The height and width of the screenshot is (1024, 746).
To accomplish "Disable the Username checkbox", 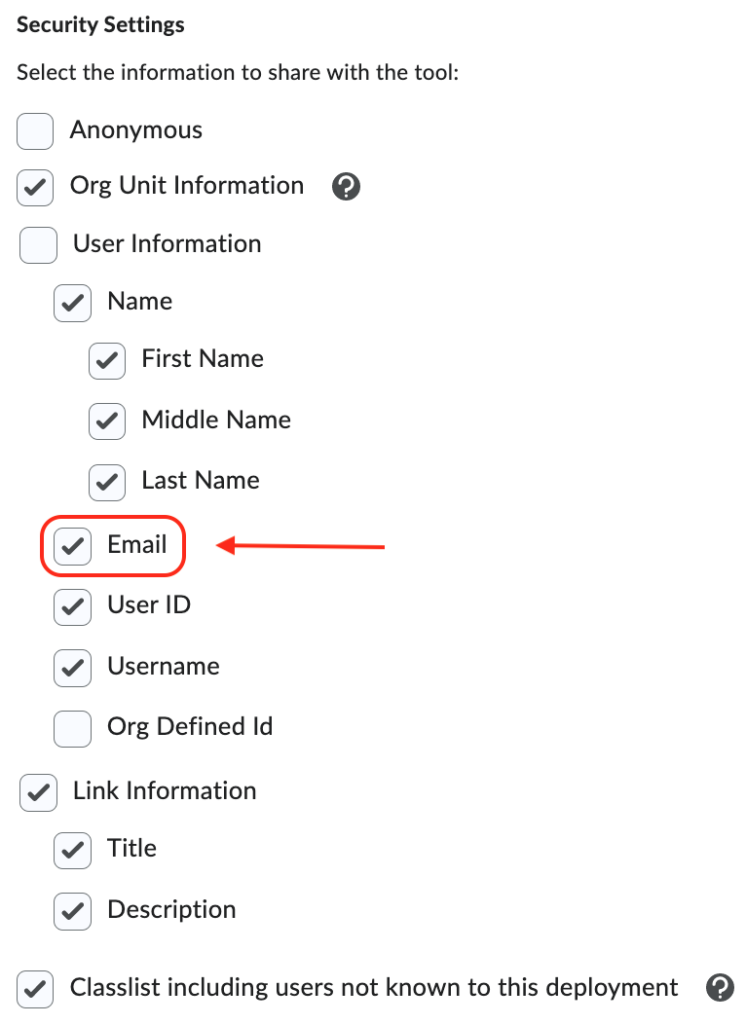I will pyautogui.click(x=73, y=667).
